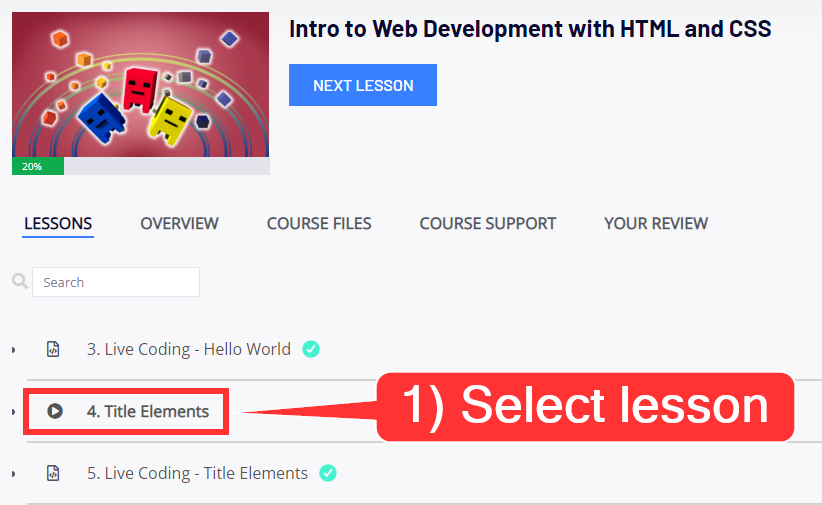Click the Next Lesson button

(x=363, y=85)
